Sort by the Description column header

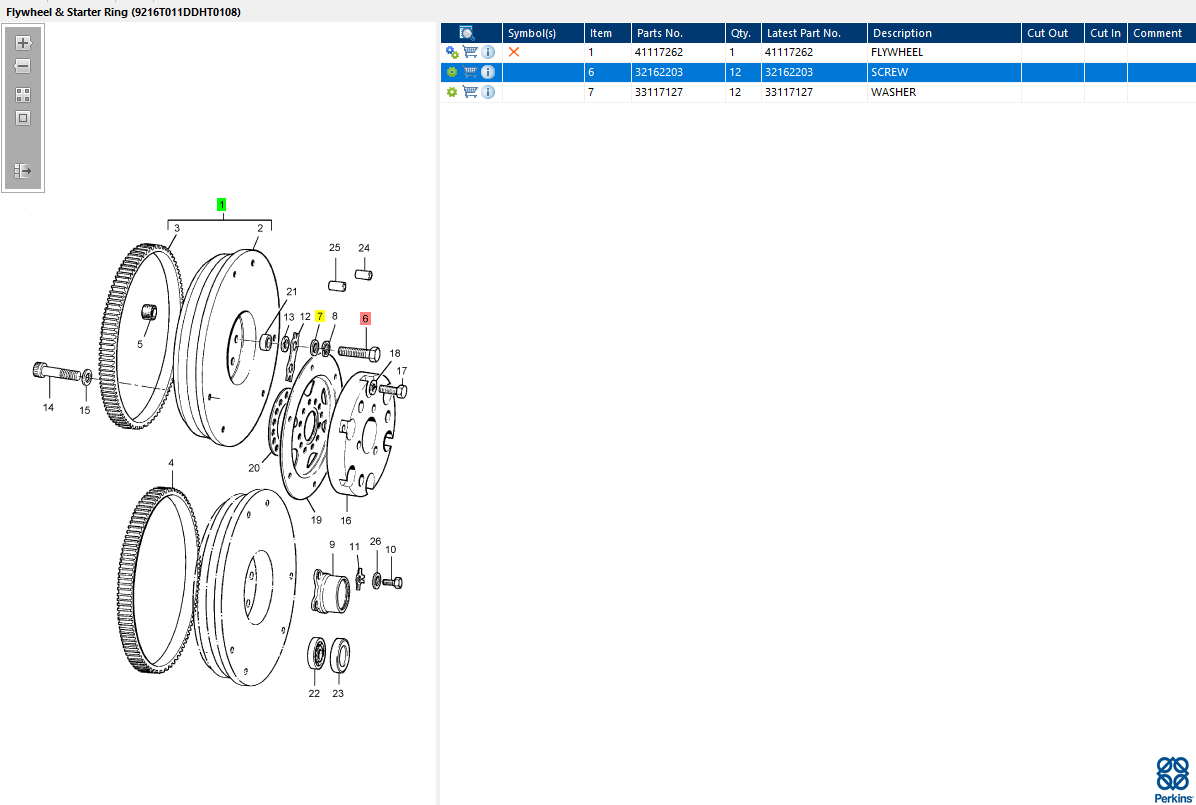pos(944,33)
